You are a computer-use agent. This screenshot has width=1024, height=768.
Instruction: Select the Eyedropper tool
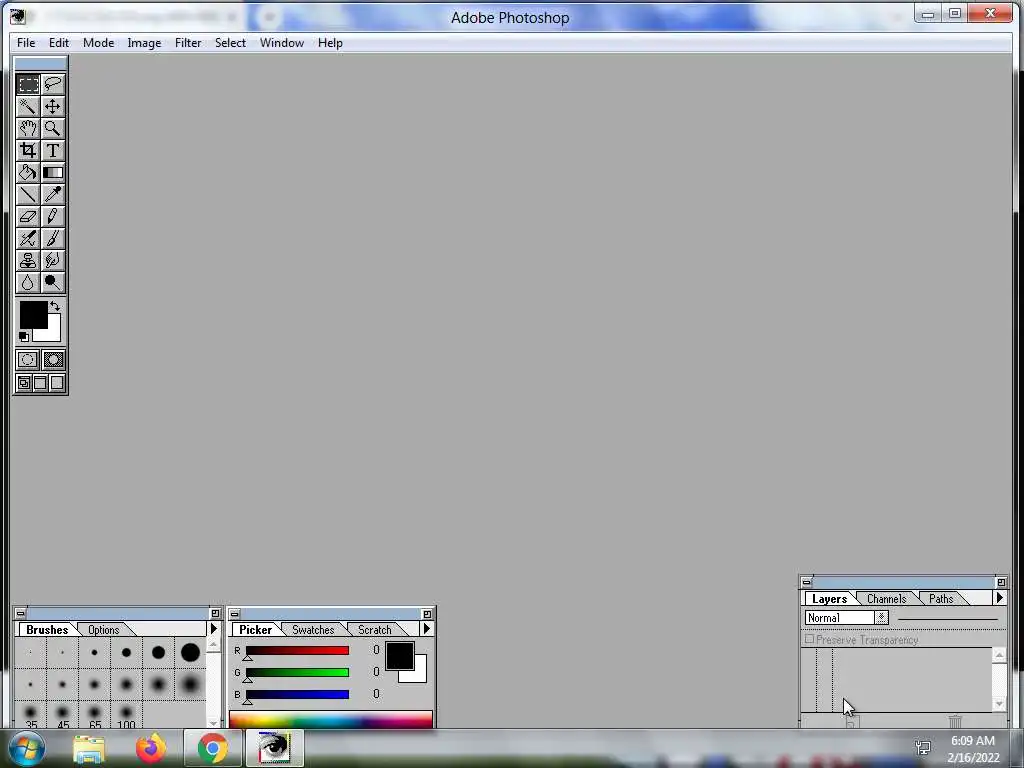(53, 195)
